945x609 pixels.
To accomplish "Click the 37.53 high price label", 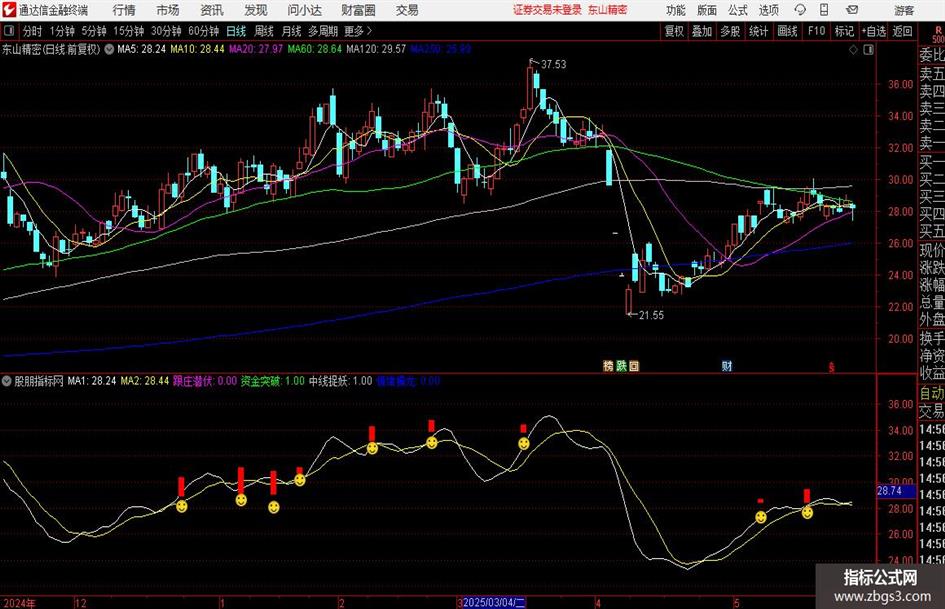I will coord(554,64).
